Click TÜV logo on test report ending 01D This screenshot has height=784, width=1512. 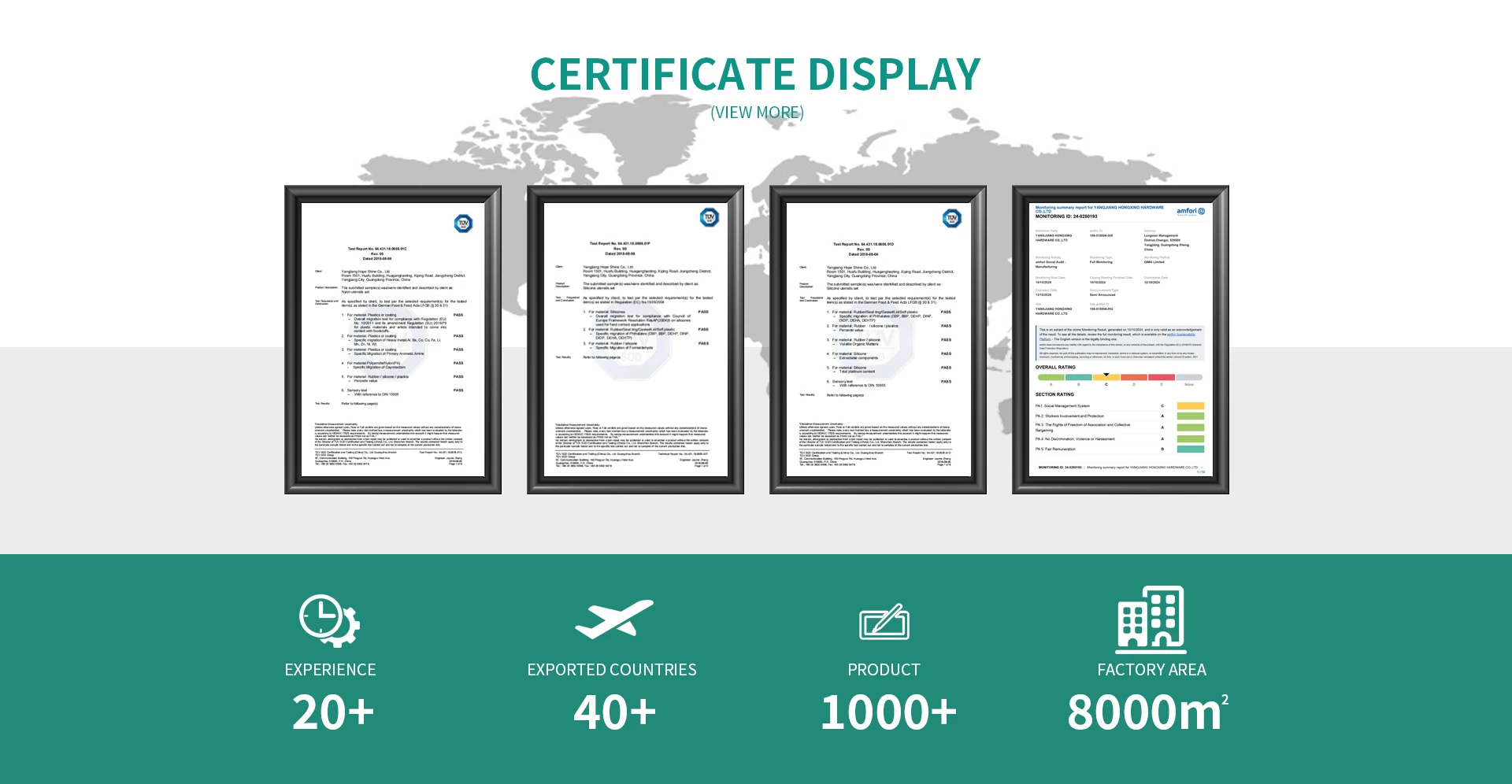(951, 219)
